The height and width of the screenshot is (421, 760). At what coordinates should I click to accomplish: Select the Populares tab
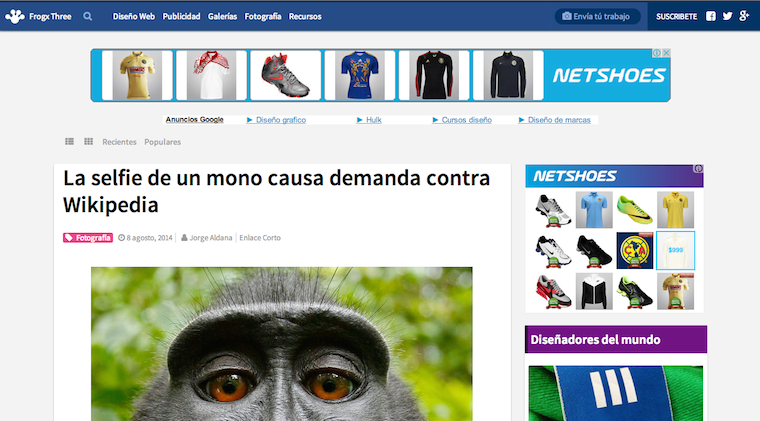(x=162, y=142)
